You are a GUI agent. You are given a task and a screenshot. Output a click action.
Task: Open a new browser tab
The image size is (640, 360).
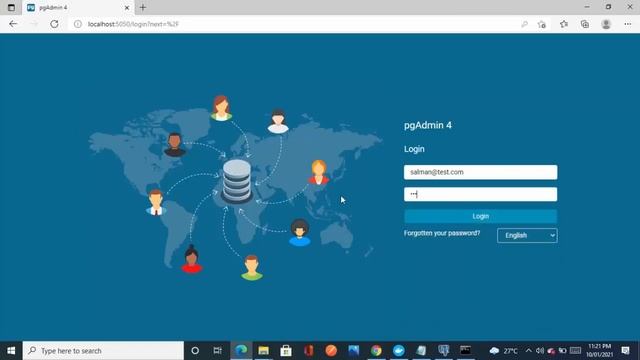click(143, 7)
